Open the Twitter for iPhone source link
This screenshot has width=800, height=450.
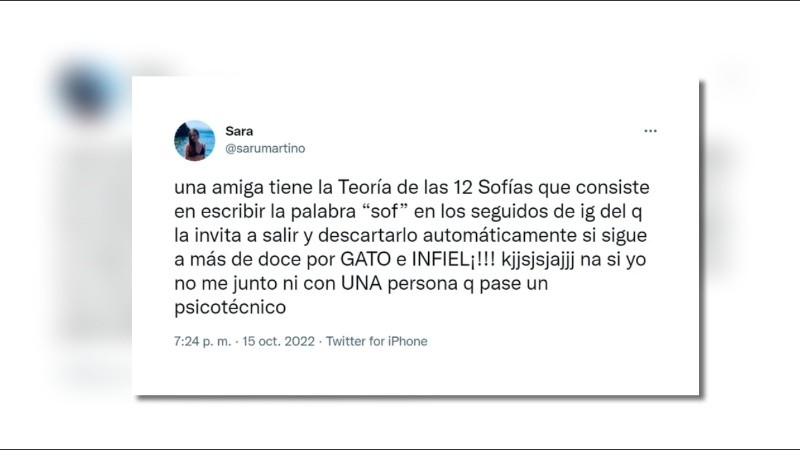coord(377,341)
